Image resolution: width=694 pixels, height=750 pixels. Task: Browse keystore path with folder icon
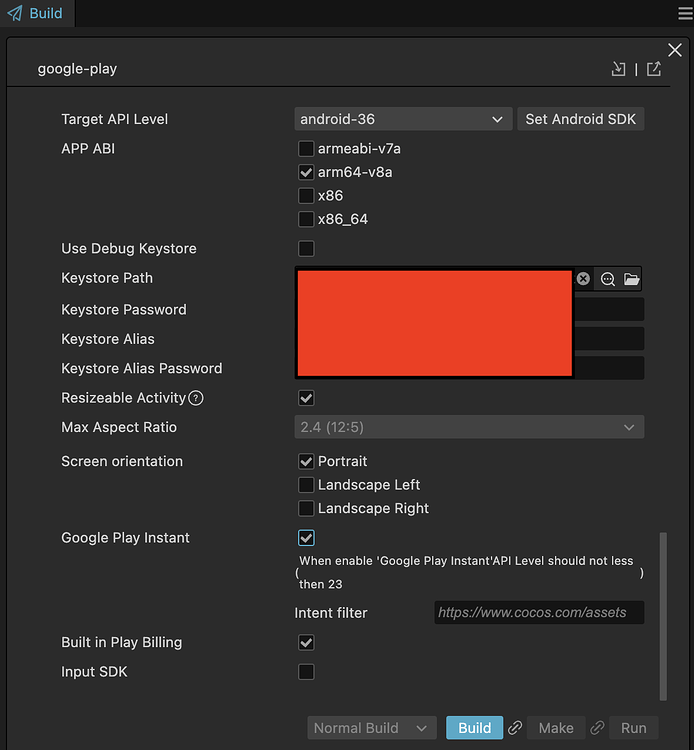(631, 279)
